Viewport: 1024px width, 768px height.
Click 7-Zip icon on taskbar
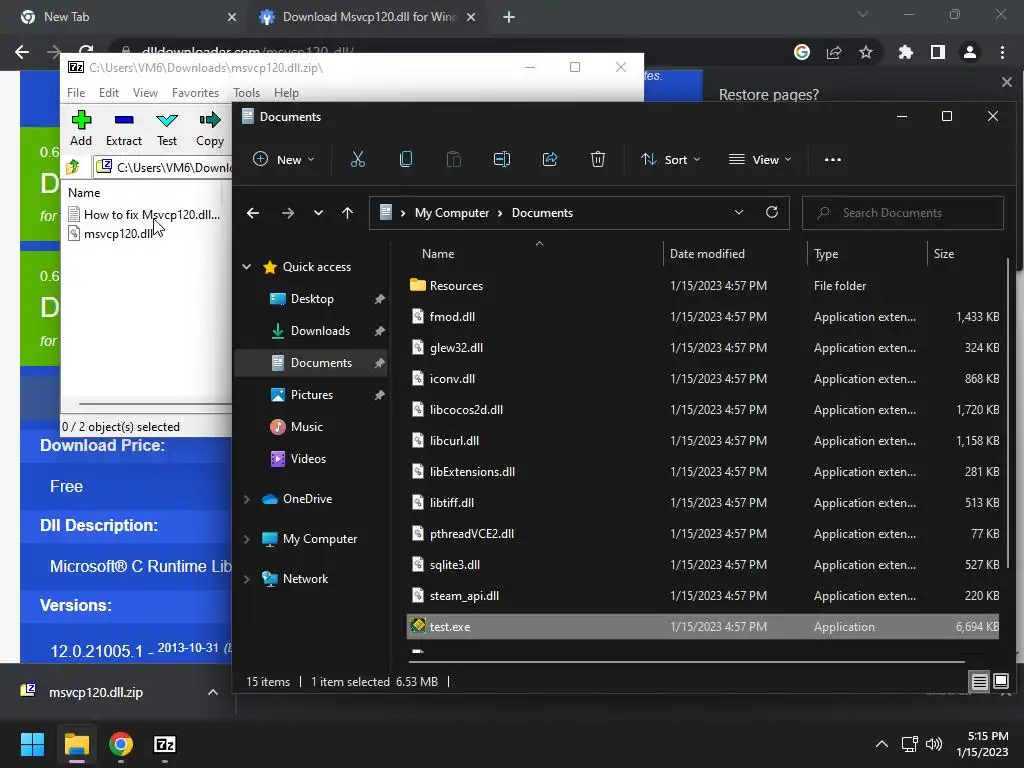(x=165, y=744)
